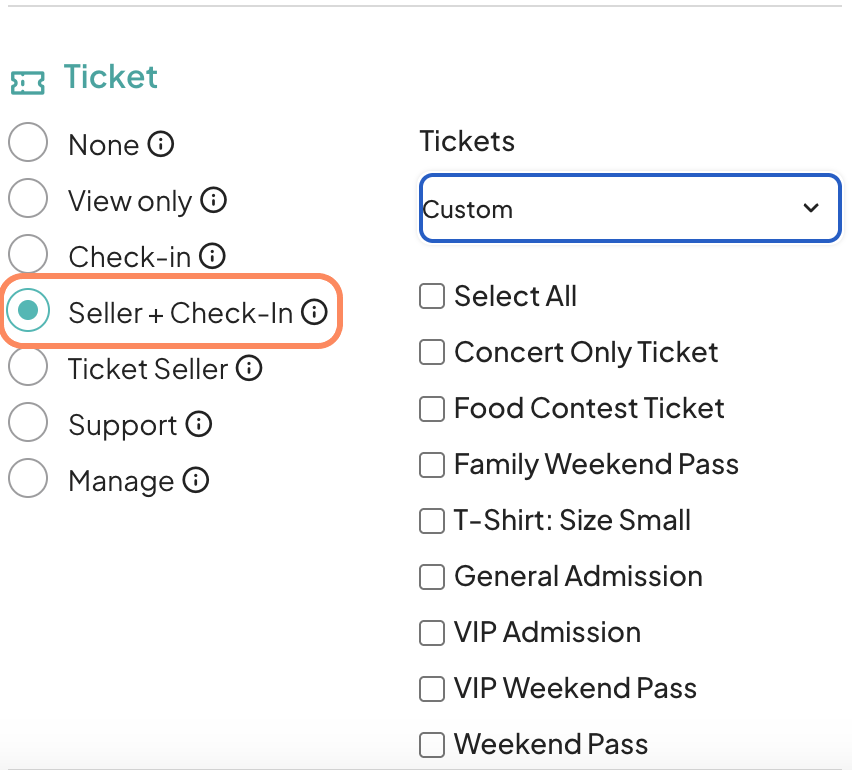This screenshot has height=770, width=852.
Task: Enable the Concert Only Ticket checkbox
Action: point(432,353)
